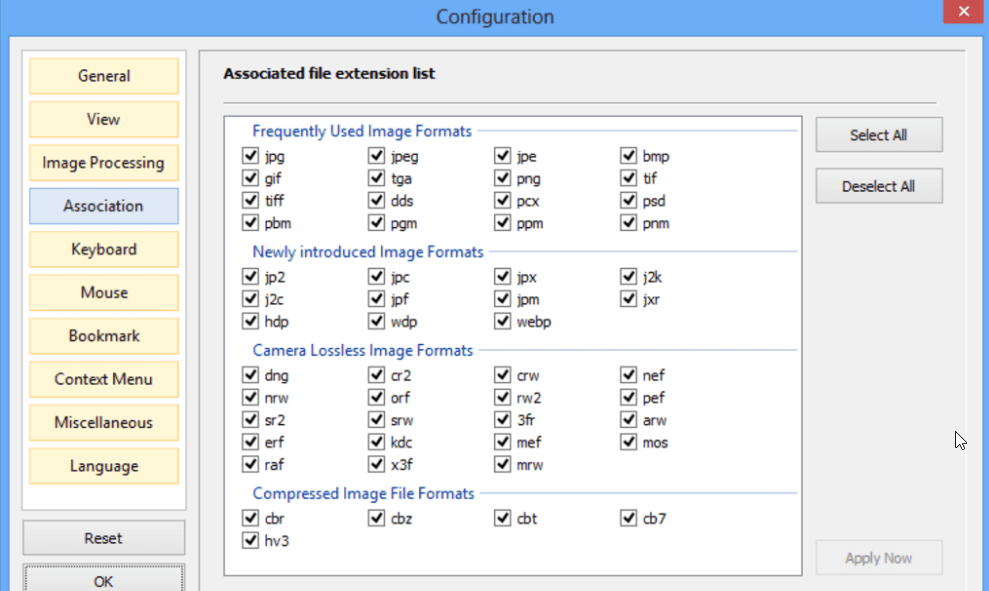The width and height of the screenshot is (989, 591).
Task: Toggle the hv3 extension checkbox
Action: [x=250, y=540]
